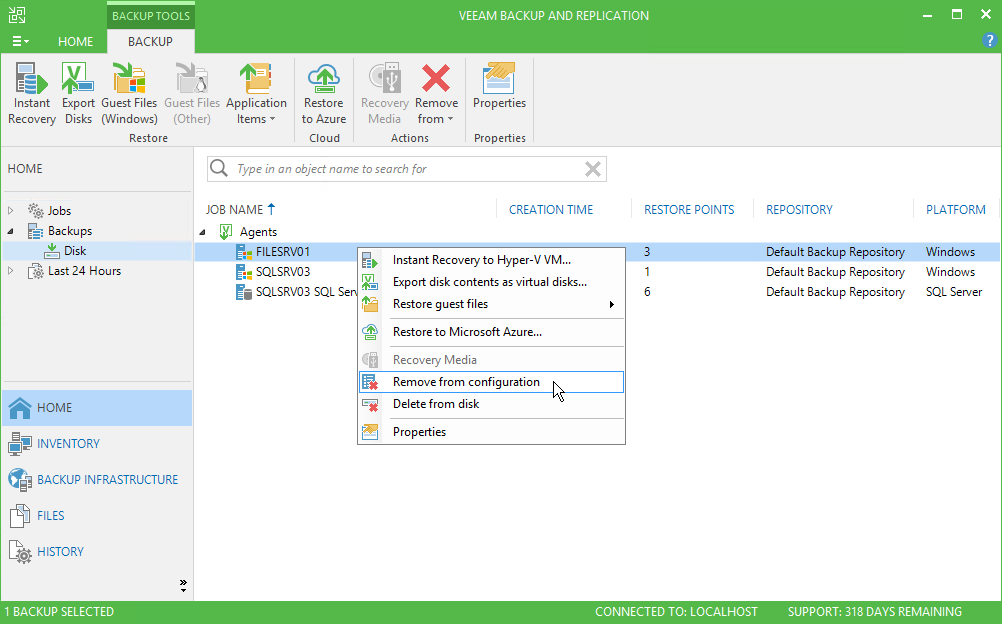Click the search box for object names
The image size is (1002, 624).
click(406, 169)
